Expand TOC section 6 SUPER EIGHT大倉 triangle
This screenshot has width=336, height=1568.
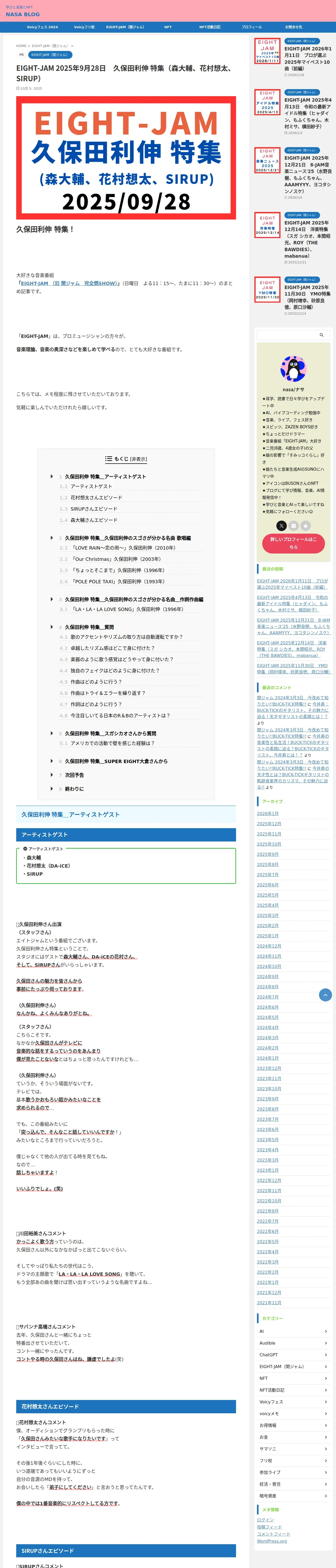click(52, 761)
